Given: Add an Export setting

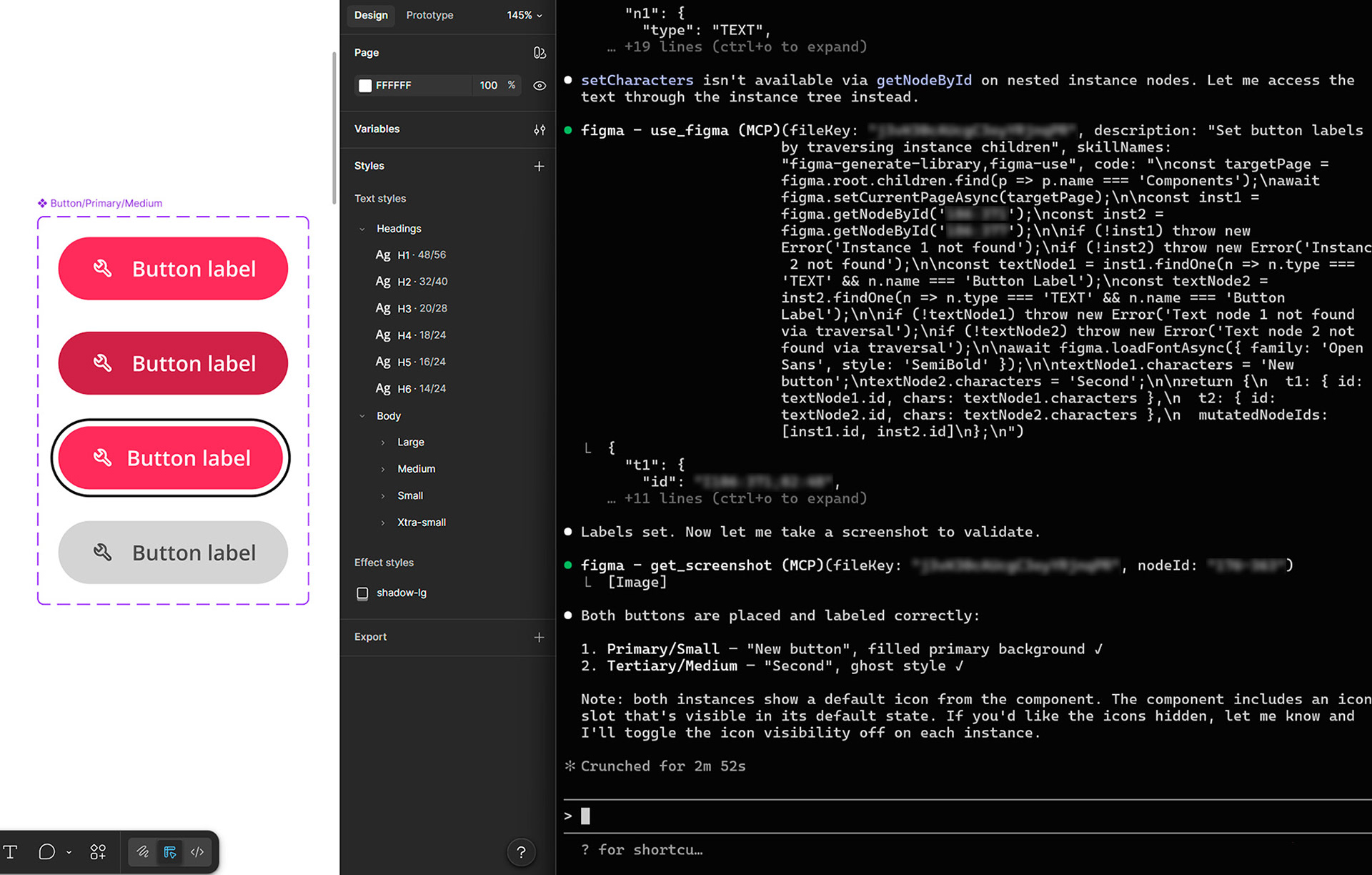Looking at the screenshot, I should 539,637.
